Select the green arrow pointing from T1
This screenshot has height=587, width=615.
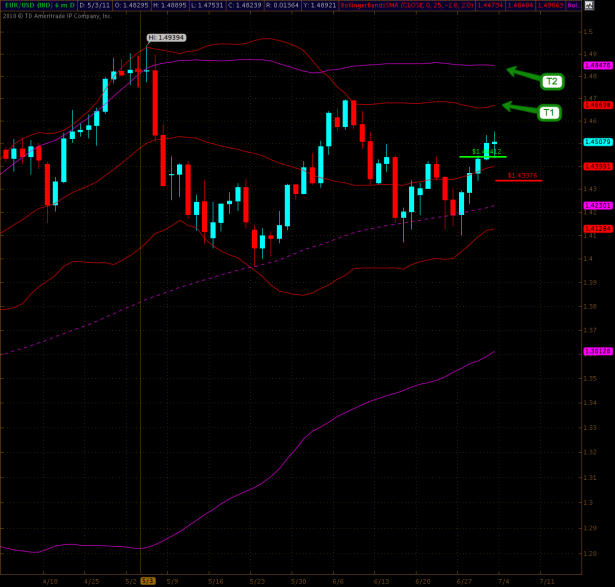518,107
